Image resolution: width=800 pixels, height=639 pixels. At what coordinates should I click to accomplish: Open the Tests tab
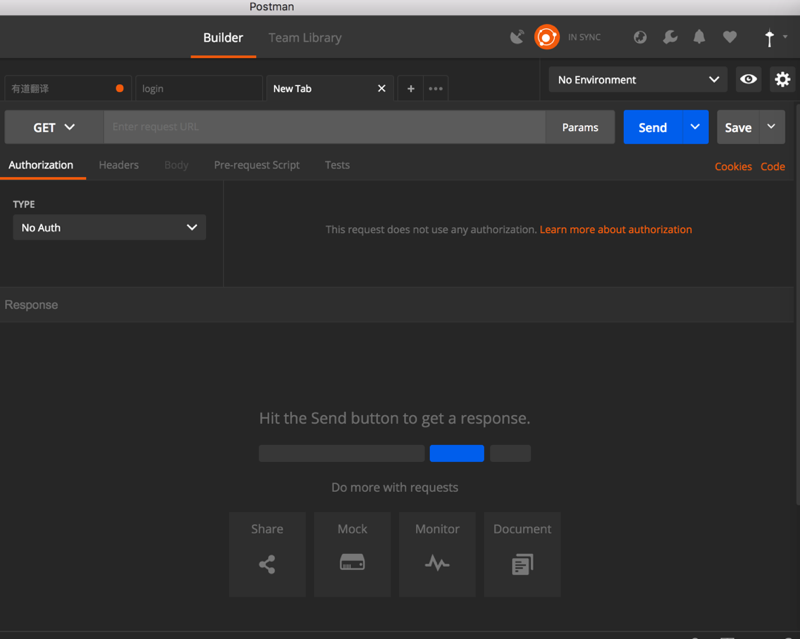(x=337, y=165)
